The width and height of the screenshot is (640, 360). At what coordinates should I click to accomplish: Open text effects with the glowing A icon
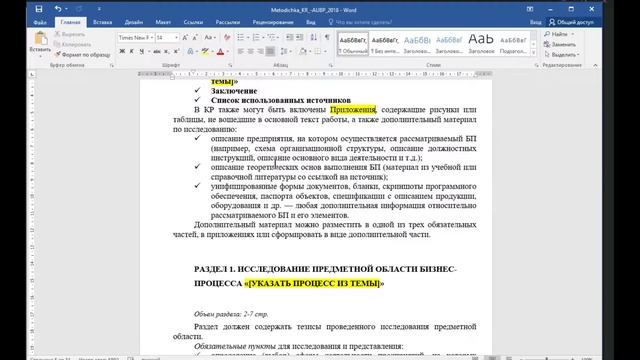pos(190,51)
